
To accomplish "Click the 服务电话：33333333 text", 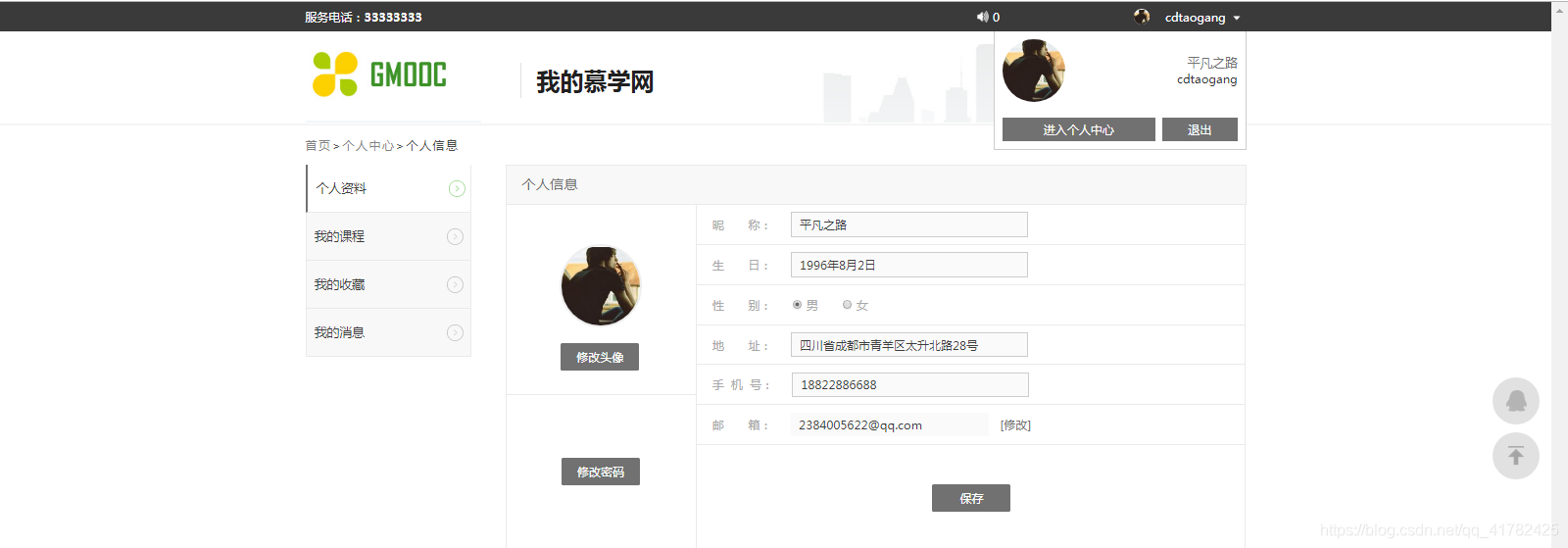I will tap(364, 17).
